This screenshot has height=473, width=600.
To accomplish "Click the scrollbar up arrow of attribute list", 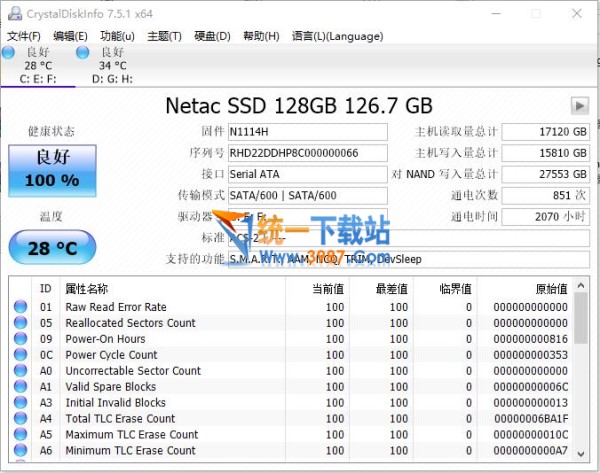I will point(580,285).
